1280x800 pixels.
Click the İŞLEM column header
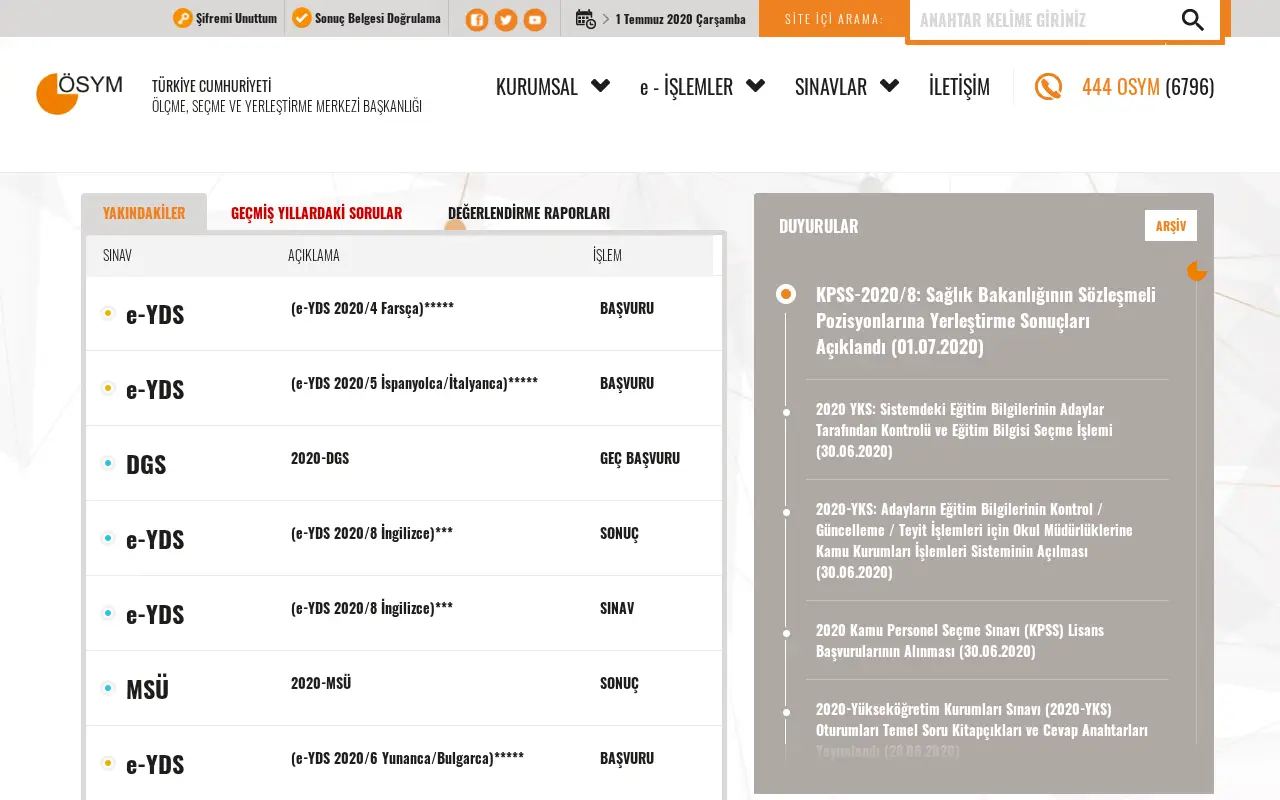607,255
